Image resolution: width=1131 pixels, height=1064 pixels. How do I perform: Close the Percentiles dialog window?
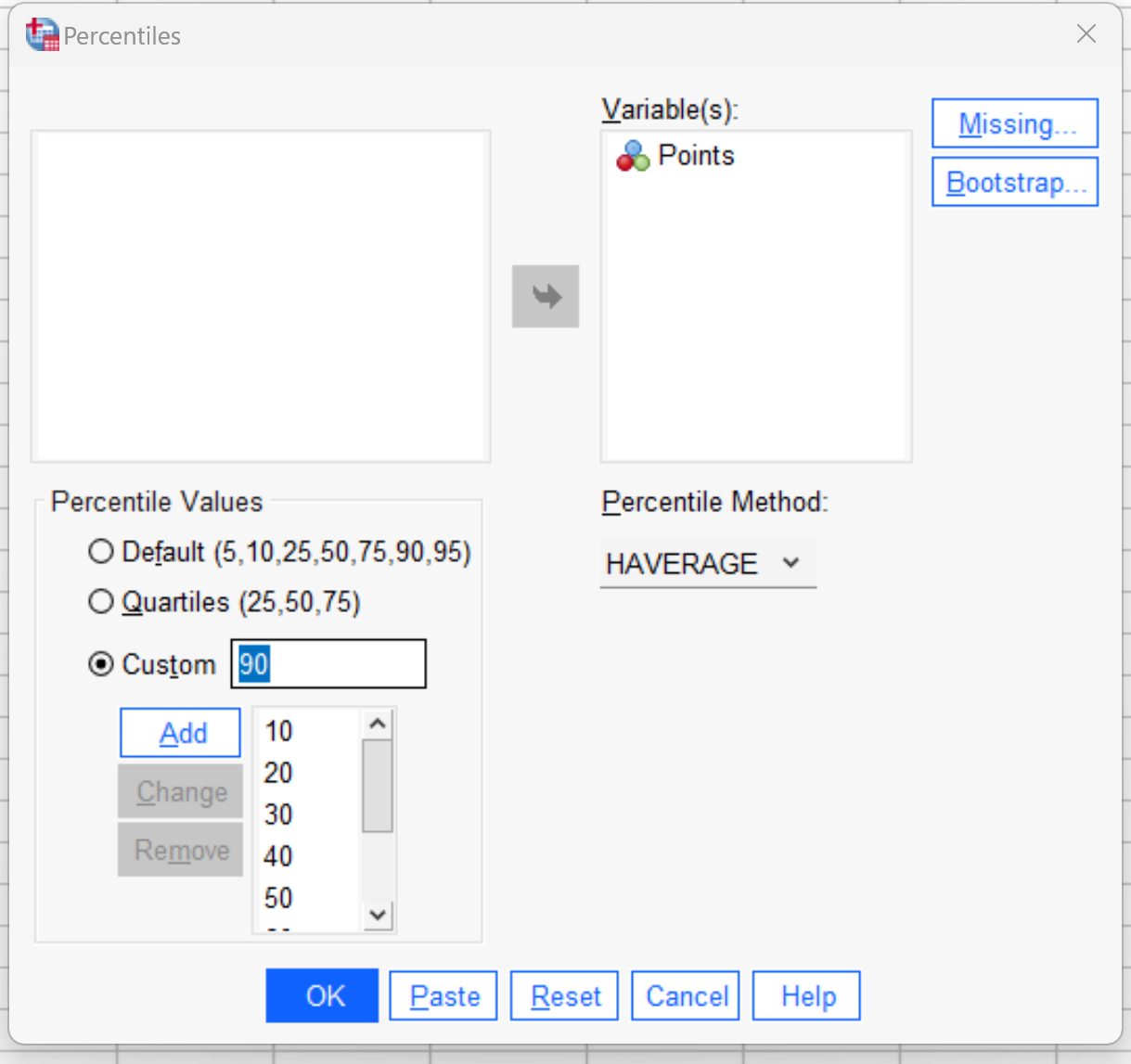1086,34
